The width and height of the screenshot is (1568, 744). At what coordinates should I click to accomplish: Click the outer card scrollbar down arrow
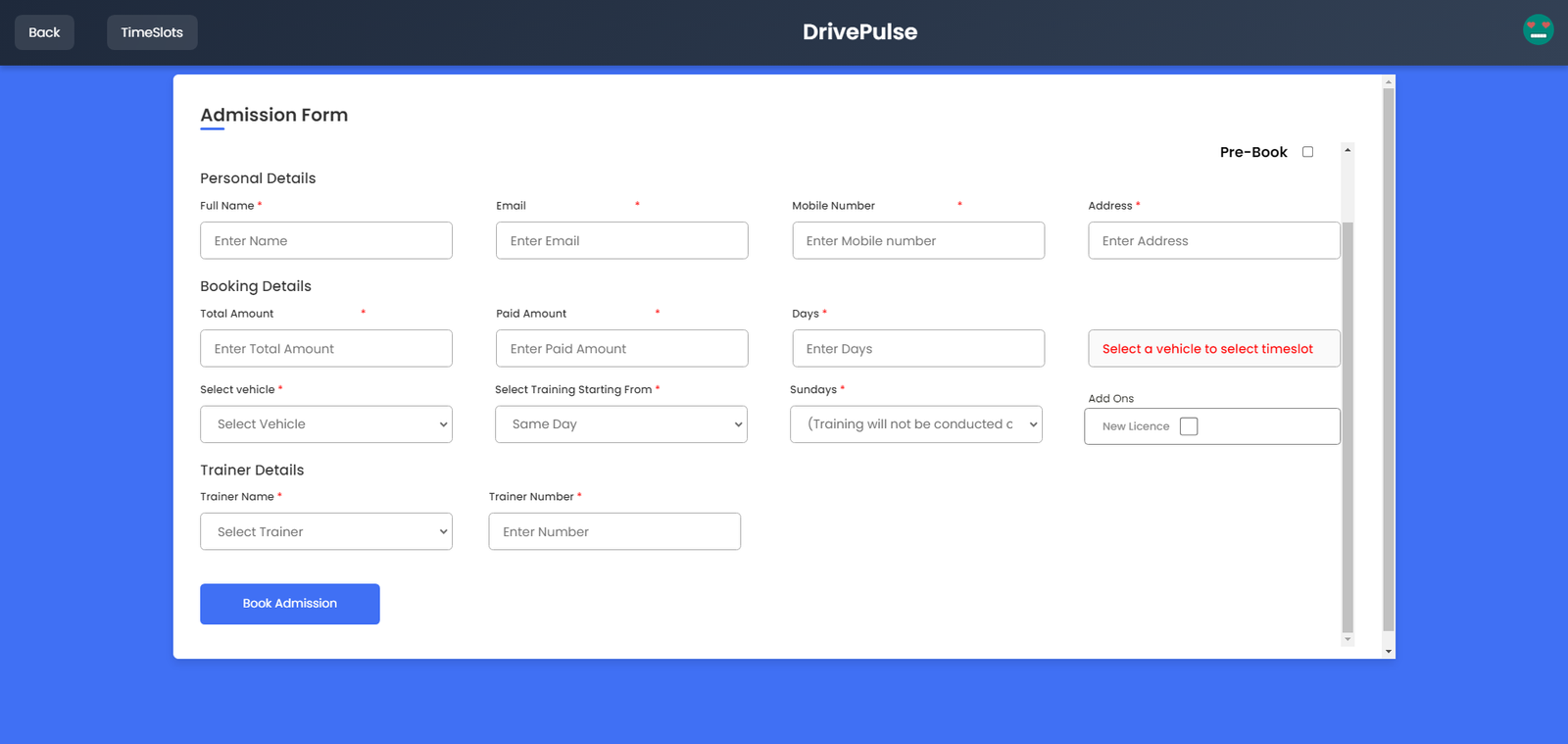pos(1389,651)
